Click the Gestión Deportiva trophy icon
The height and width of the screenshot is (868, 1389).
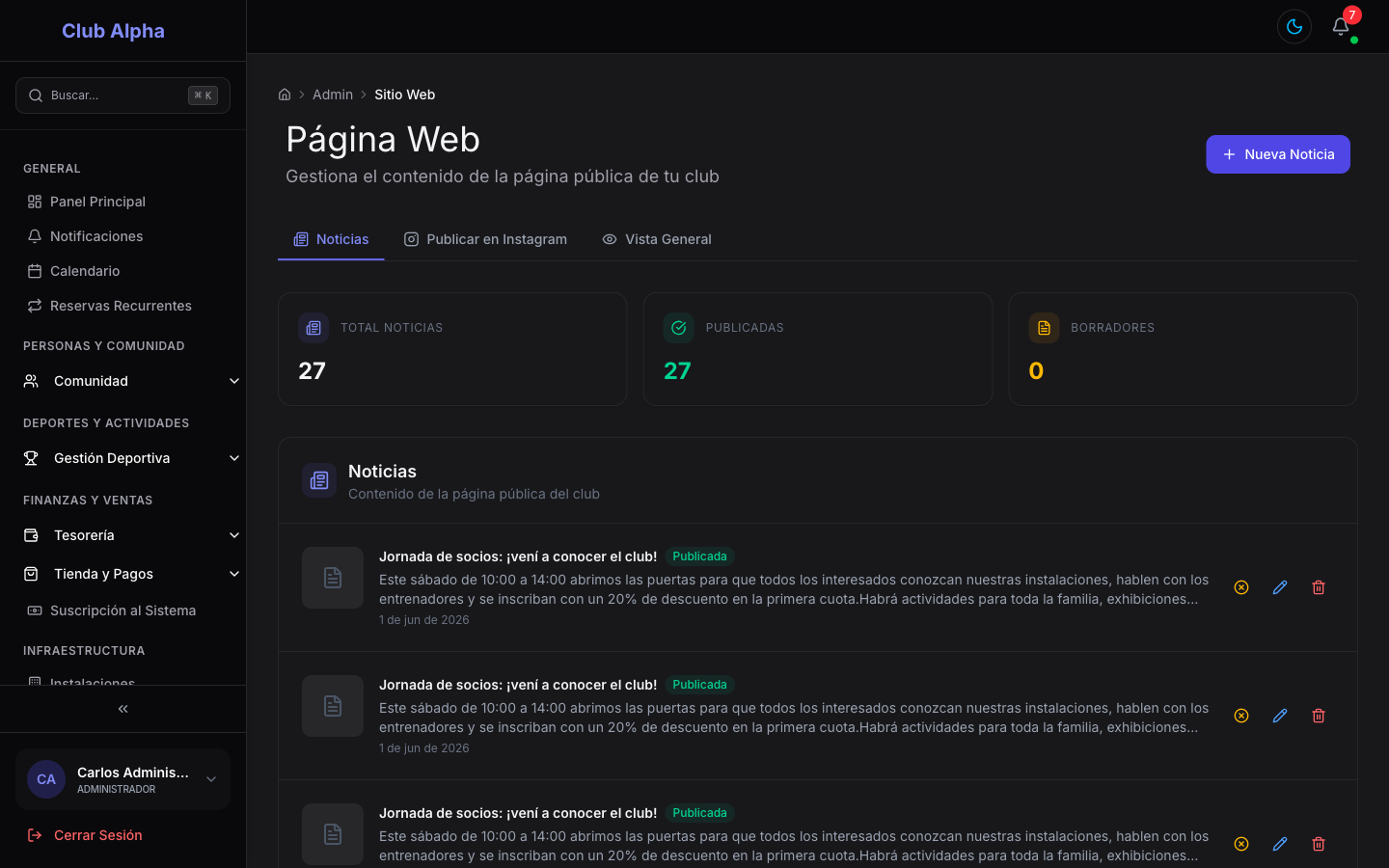click(31, 458)
